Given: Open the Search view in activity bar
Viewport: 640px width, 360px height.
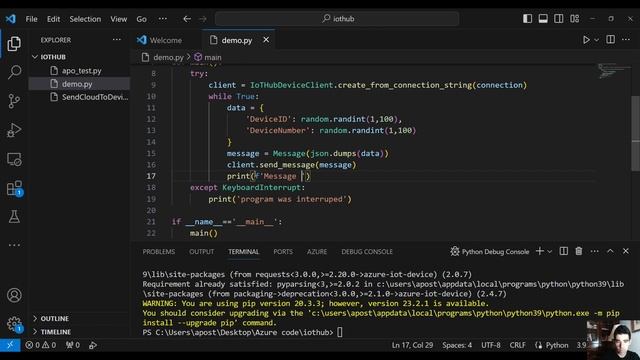Looking at the screenshot, I should pos(14,72).
